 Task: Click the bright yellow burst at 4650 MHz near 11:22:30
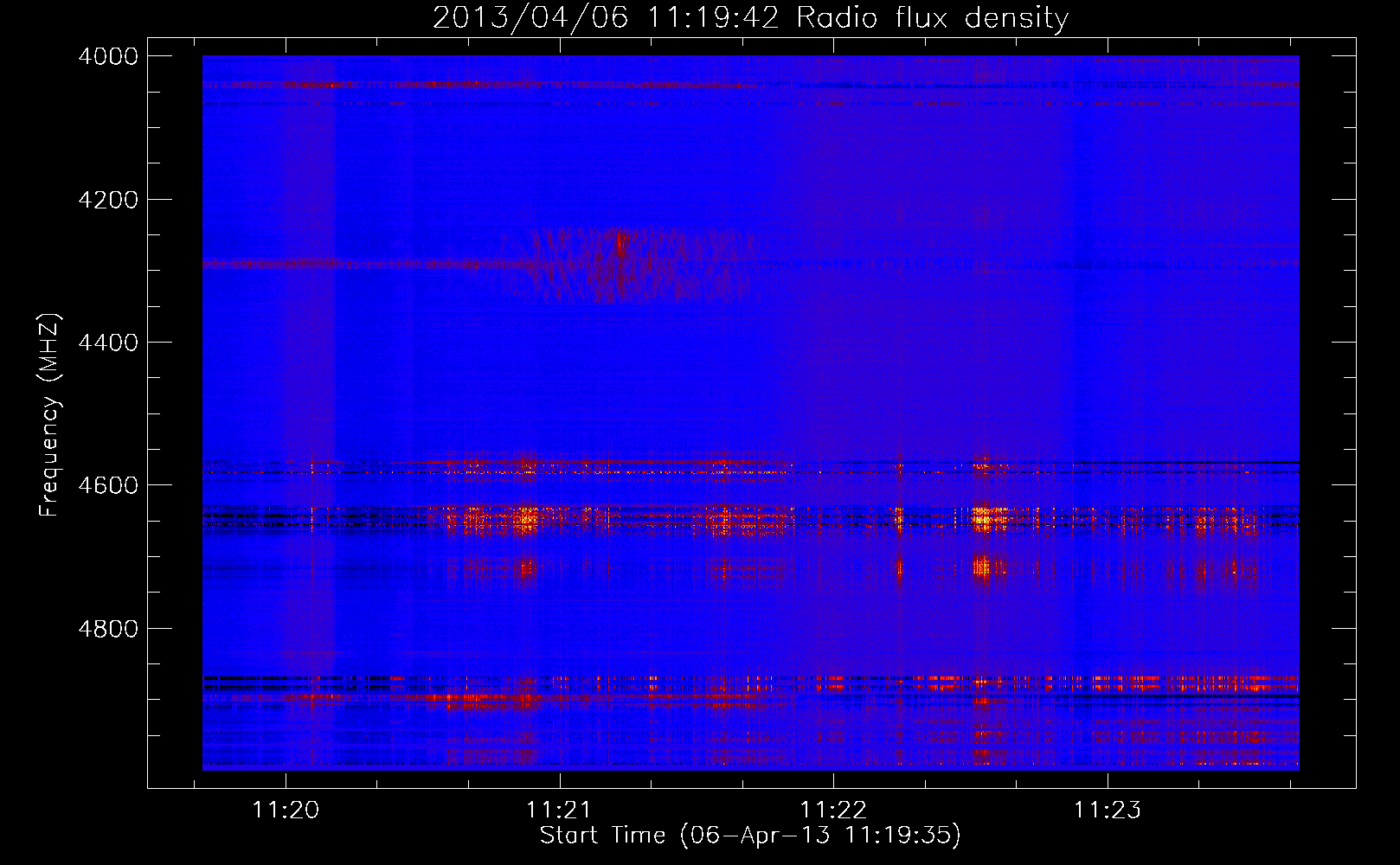coord(982,519)
